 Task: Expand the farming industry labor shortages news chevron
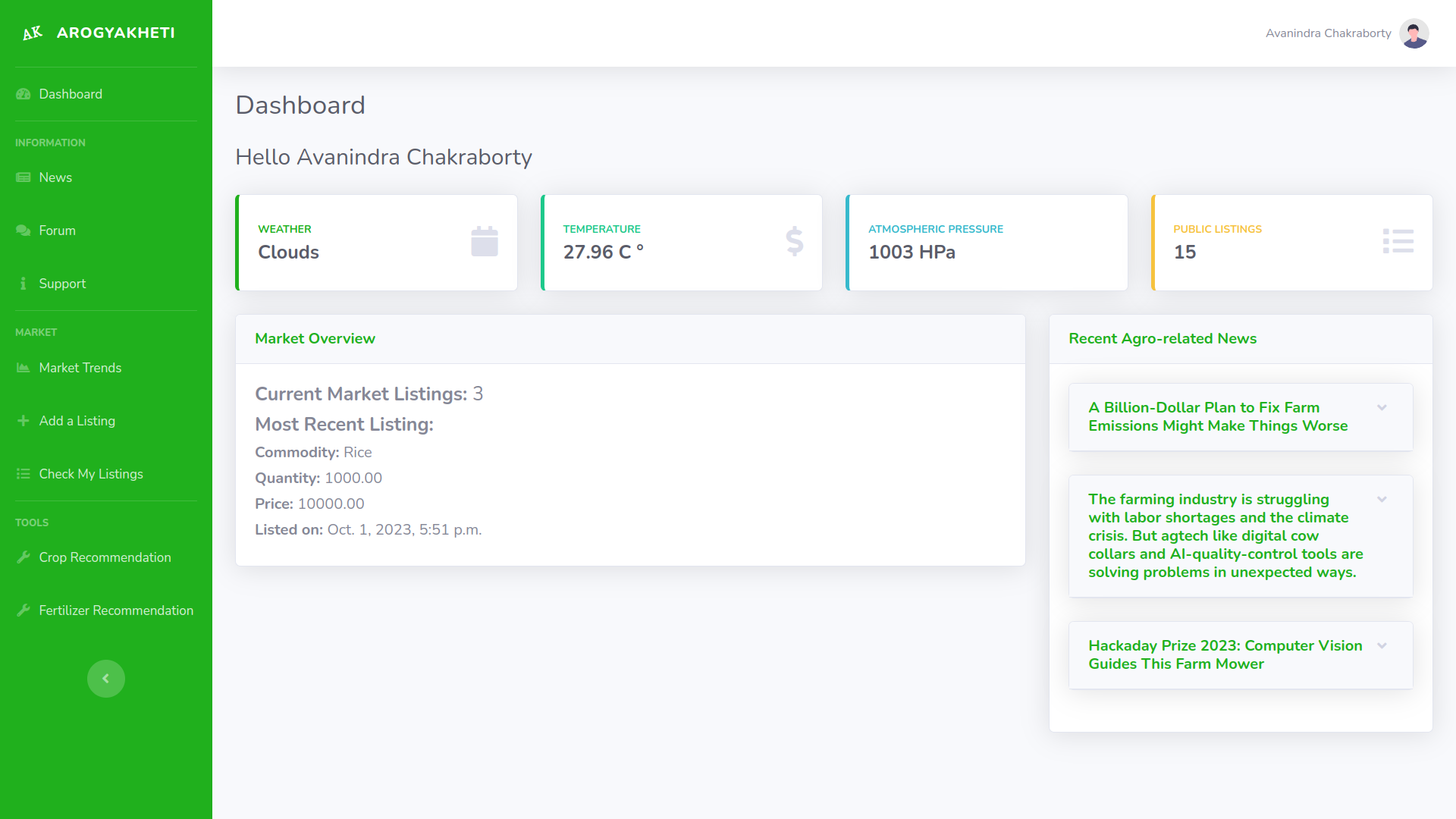point(1382,500)
